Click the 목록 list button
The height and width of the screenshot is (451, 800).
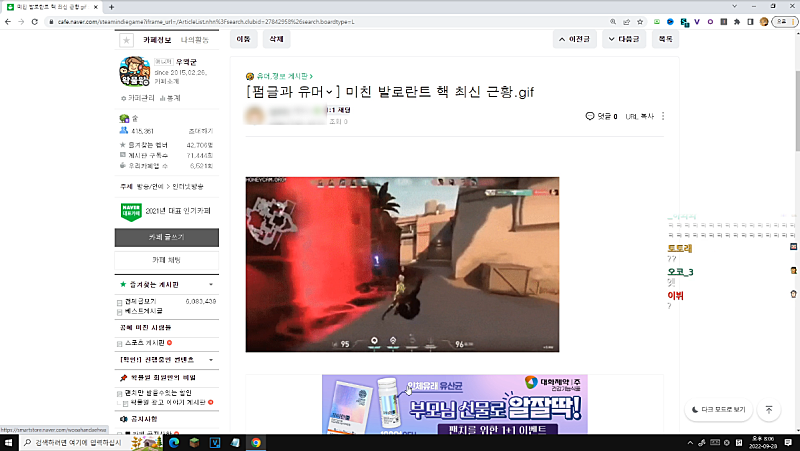665,39
